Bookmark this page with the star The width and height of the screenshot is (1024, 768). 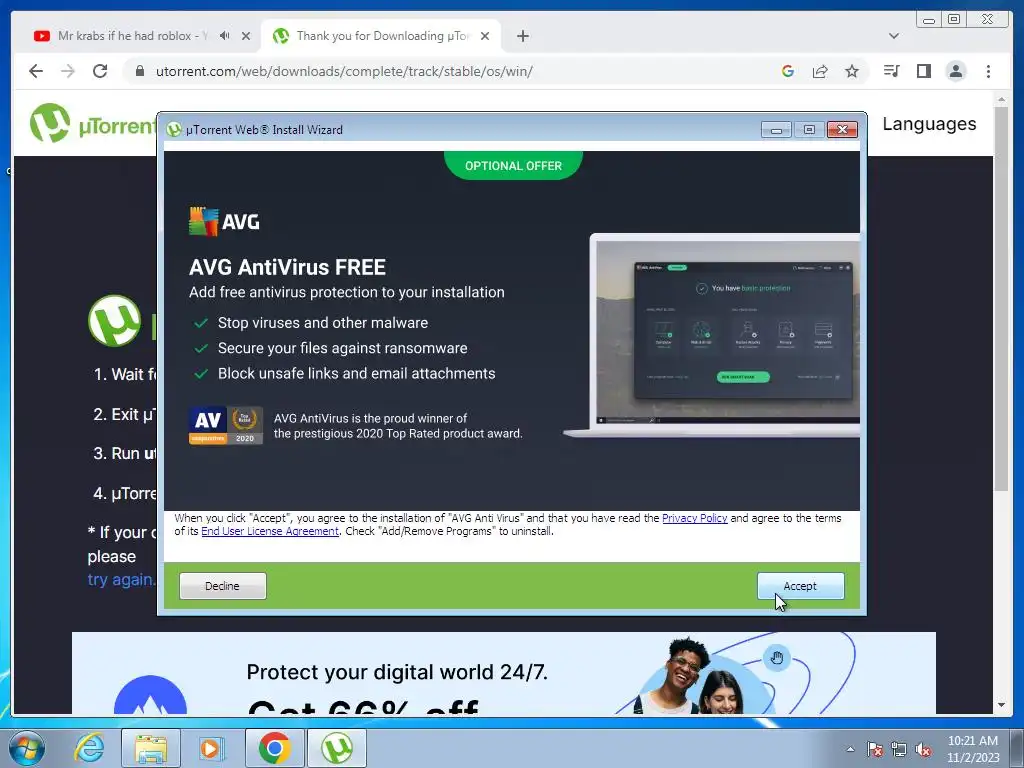(x=852, y=71)
